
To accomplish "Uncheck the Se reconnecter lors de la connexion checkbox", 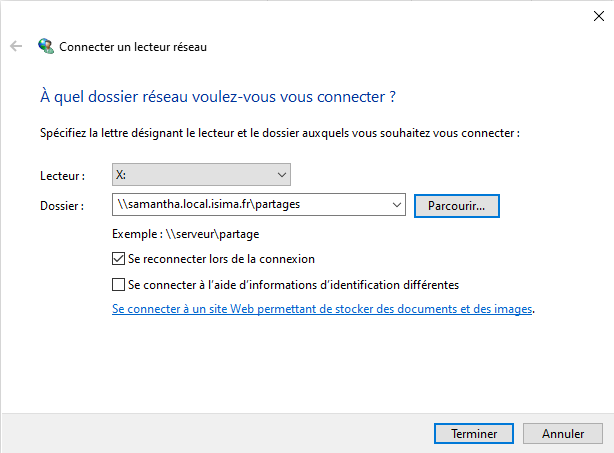I will pos(120,258).
